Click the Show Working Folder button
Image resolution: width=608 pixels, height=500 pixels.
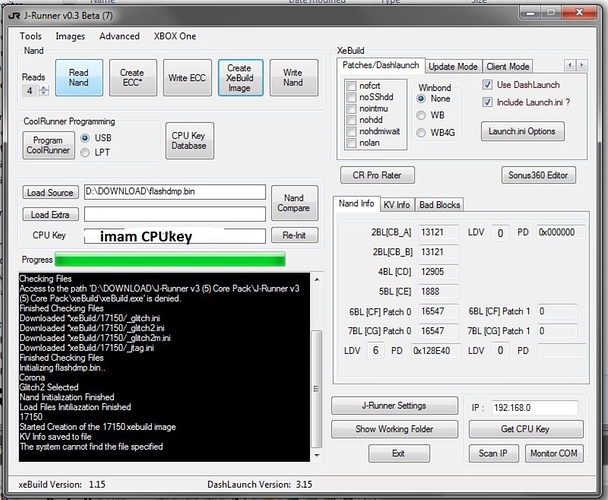pyautogui.click(x=394, y=429)
